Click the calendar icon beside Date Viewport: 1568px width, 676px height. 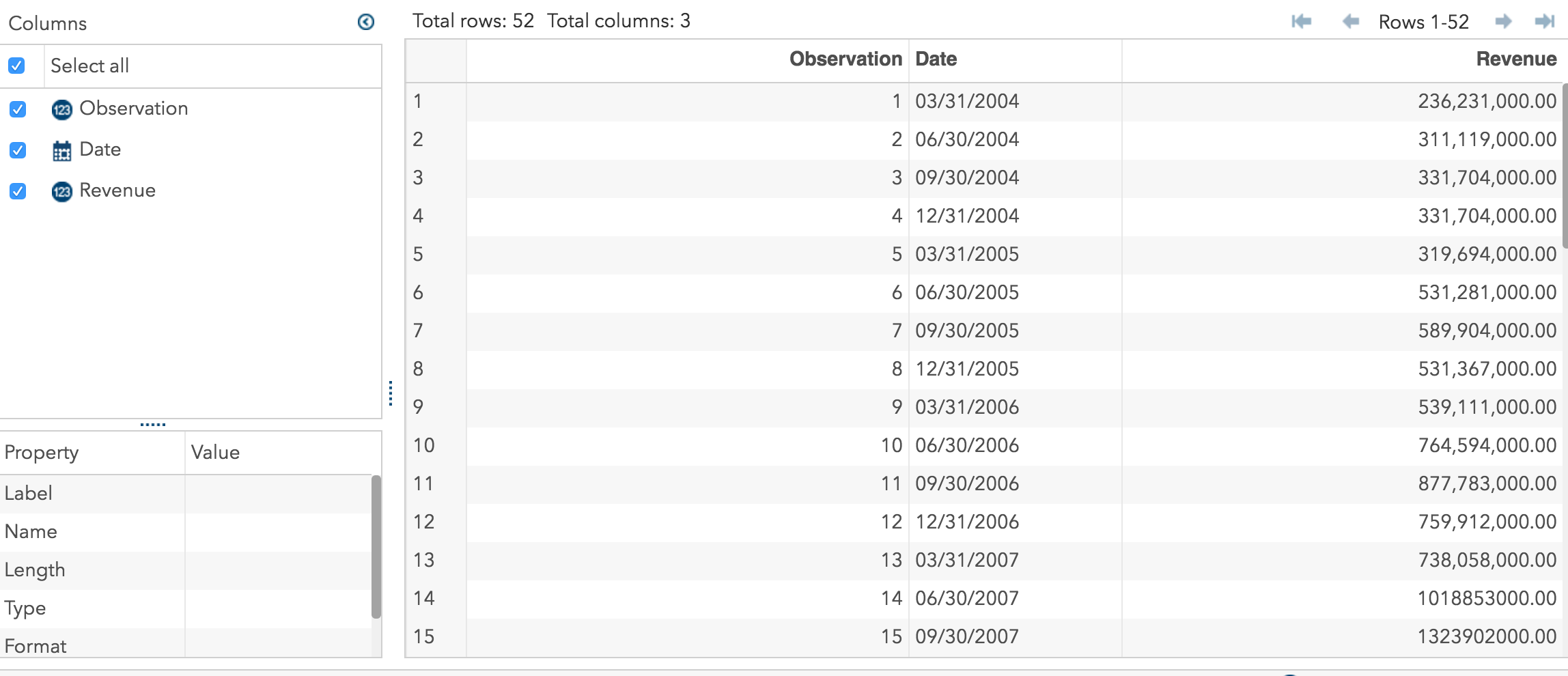pos(61,150)
